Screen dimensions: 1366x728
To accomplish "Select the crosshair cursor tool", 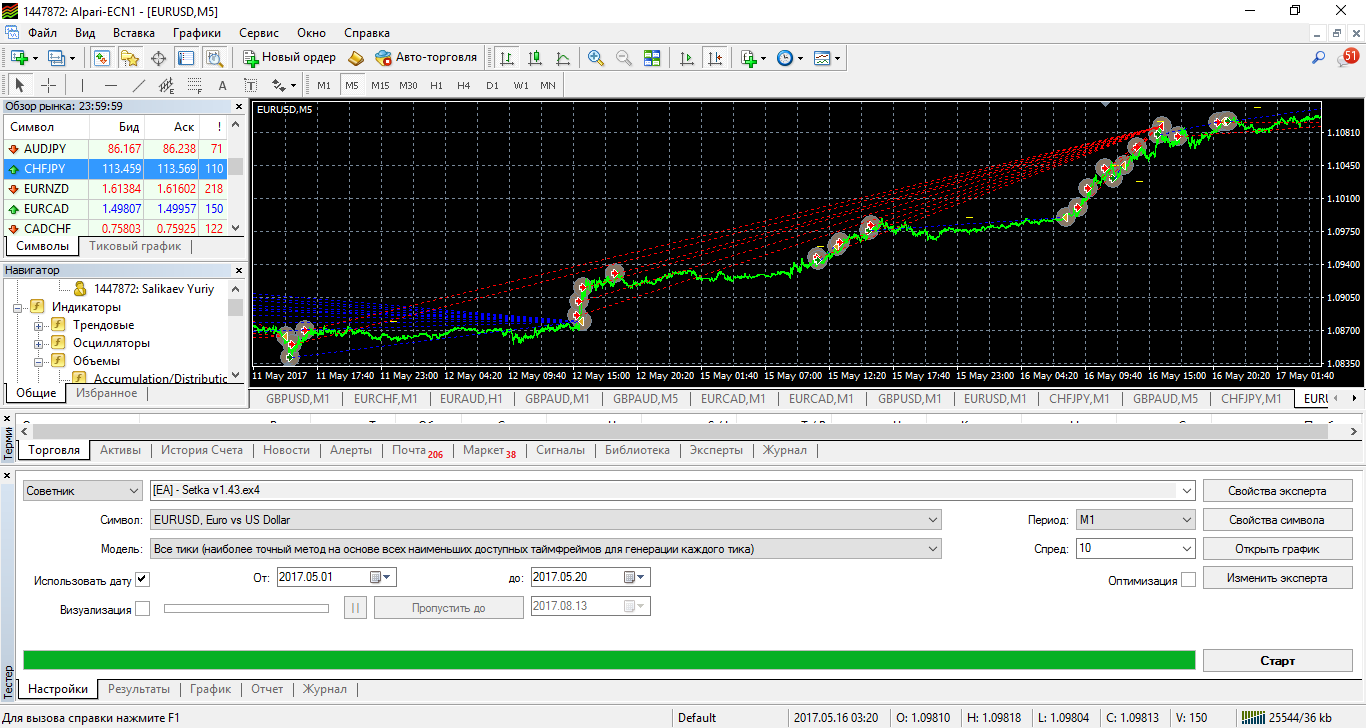I will point(48,85).
